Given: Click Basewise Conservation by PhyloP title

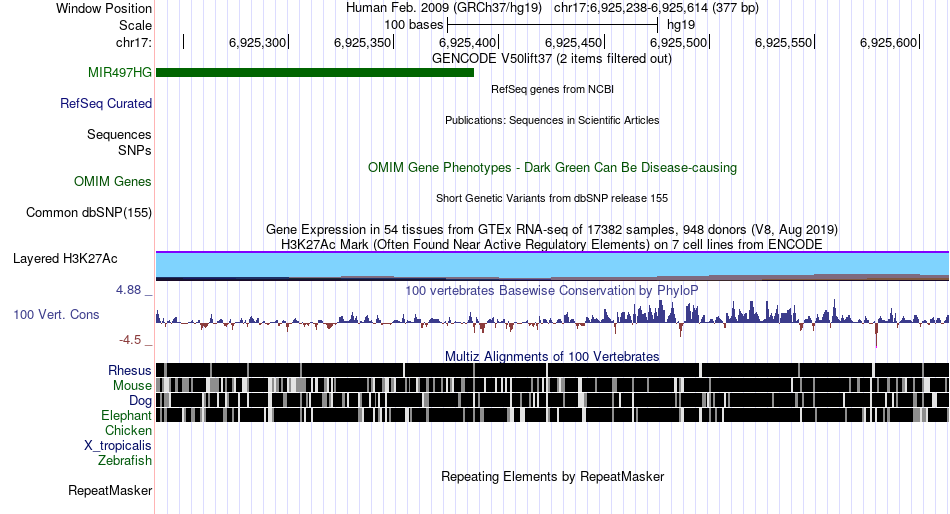Looking at the screenshot, I should [552, 290].
